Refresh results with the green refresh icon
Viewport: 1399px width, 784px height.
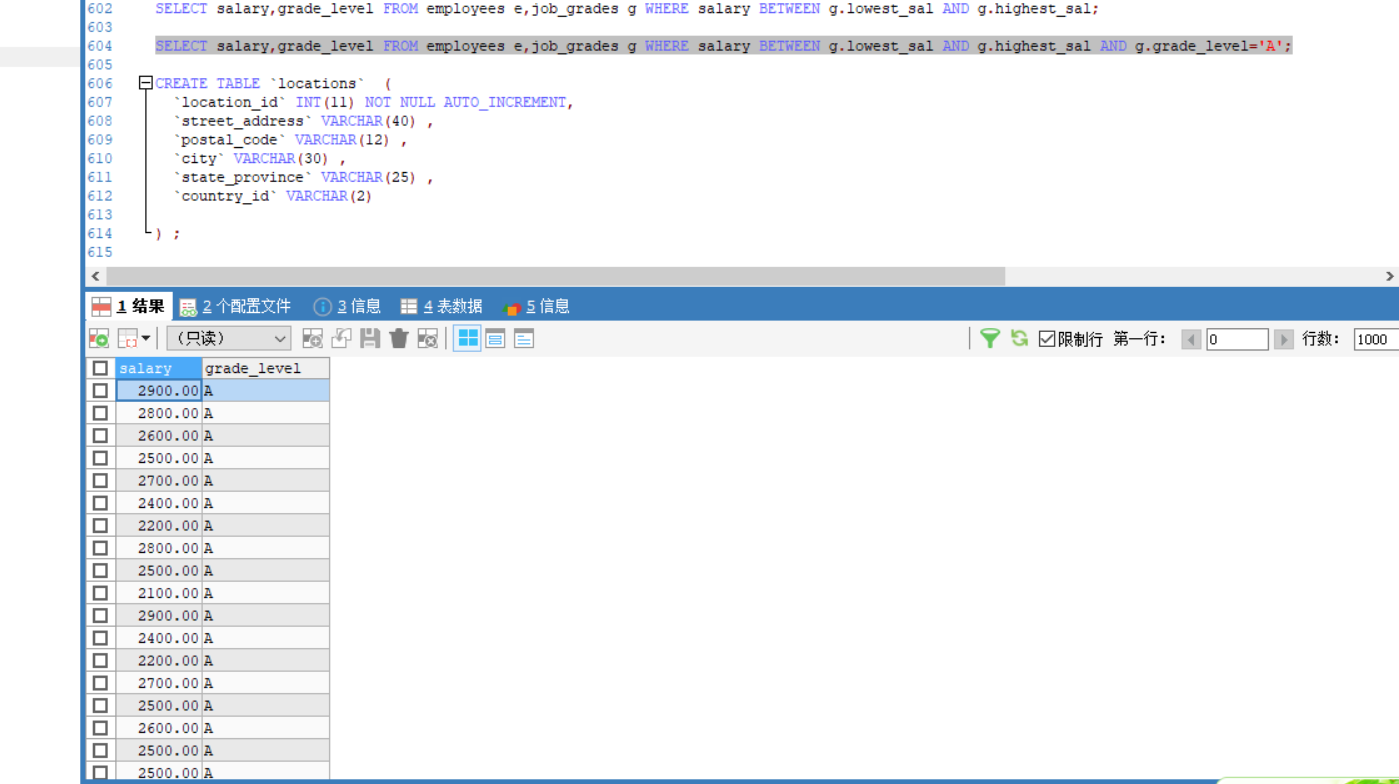(1019, 339)
